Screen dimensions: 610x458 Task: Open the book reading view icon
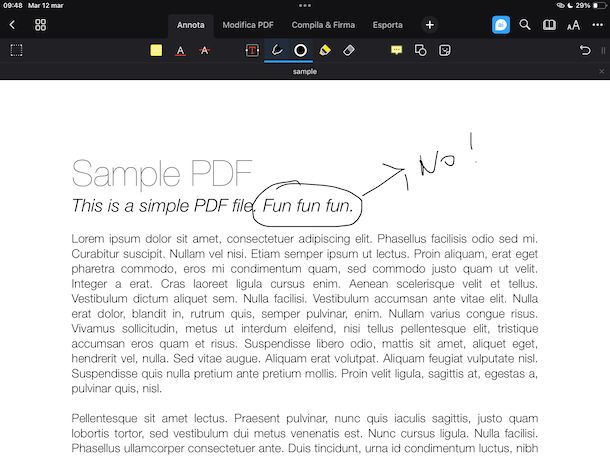tap(549, 25)
